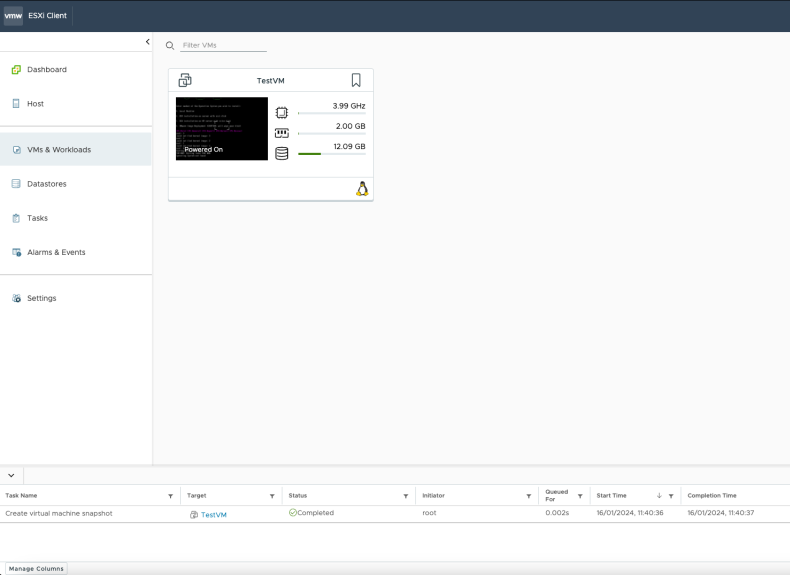Open the Initiator column filter

tap(529, 496)
